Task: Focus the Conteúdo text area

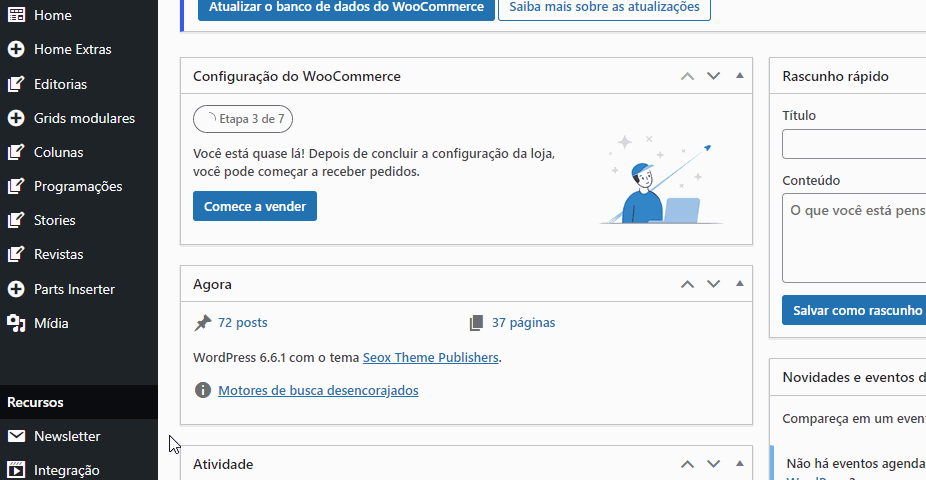Action: click(854, 238)
